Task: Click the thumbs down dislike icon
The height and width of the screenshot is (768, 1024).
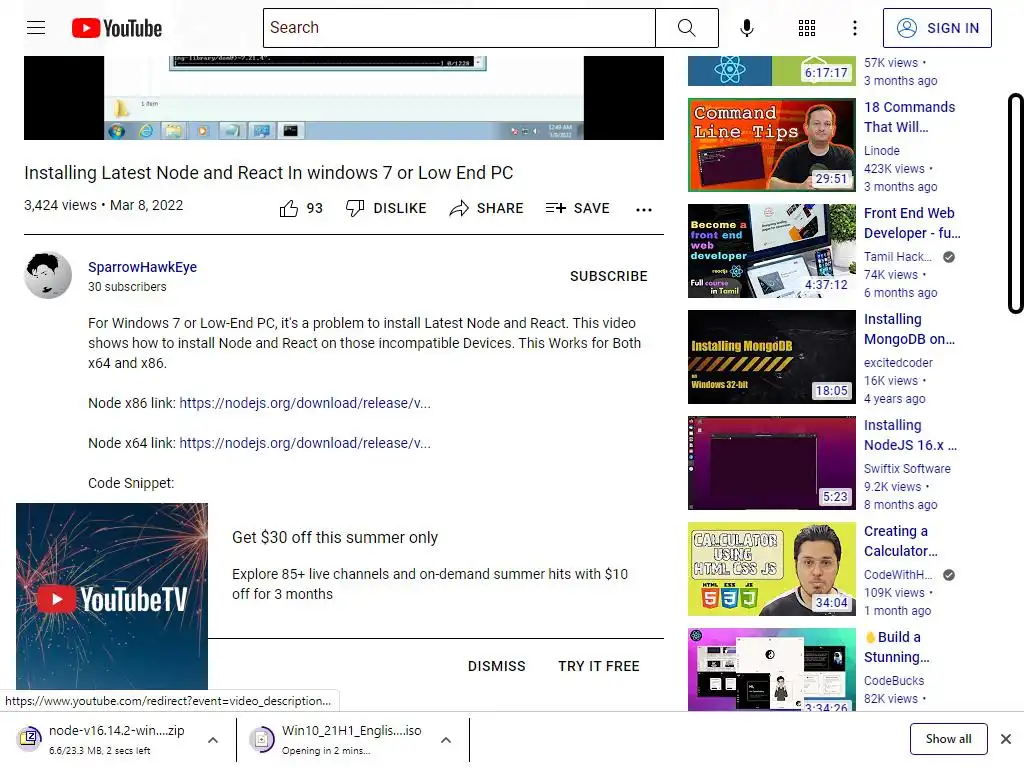Action: [355, 208]
